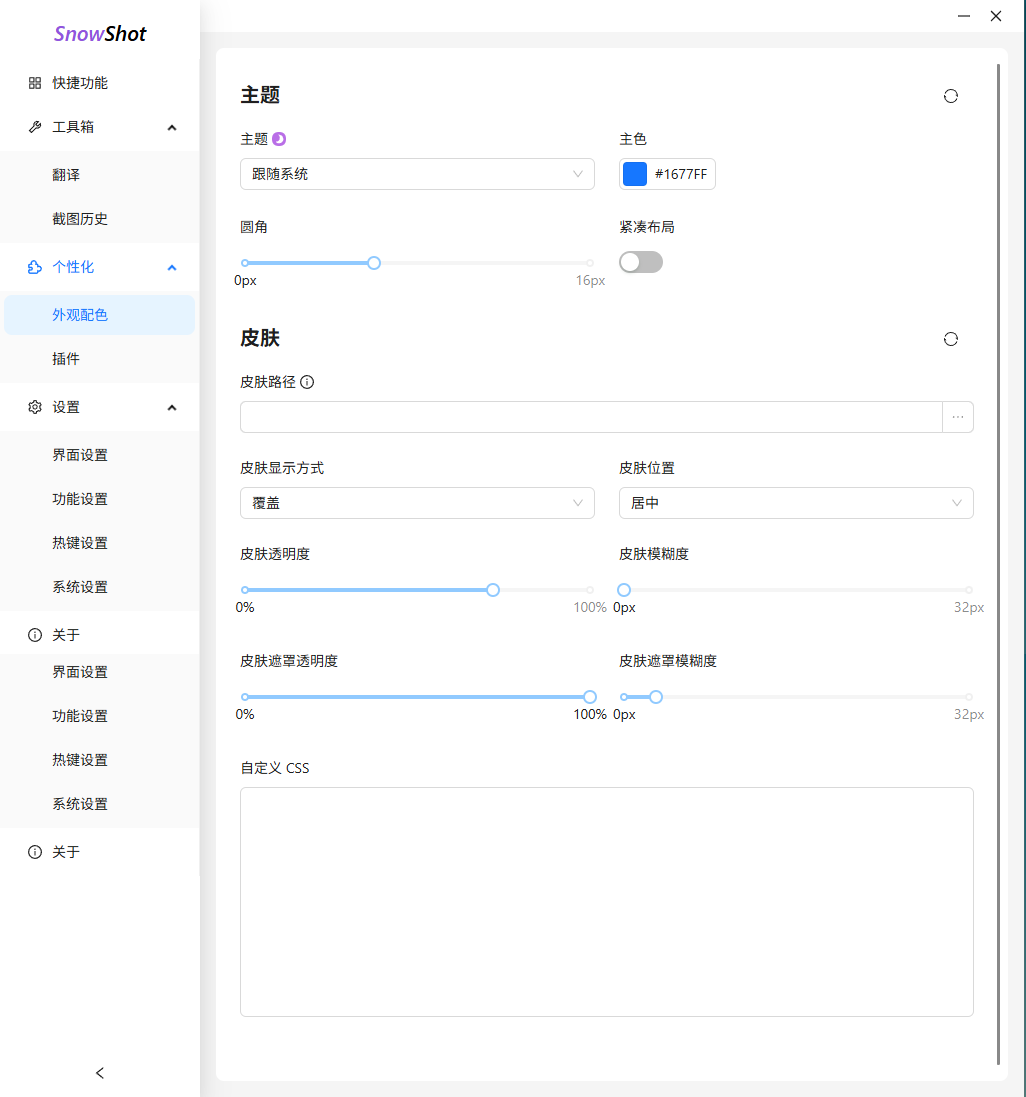
Task: Open the 翻译 menu item
Action: click(x=66, y=175)
